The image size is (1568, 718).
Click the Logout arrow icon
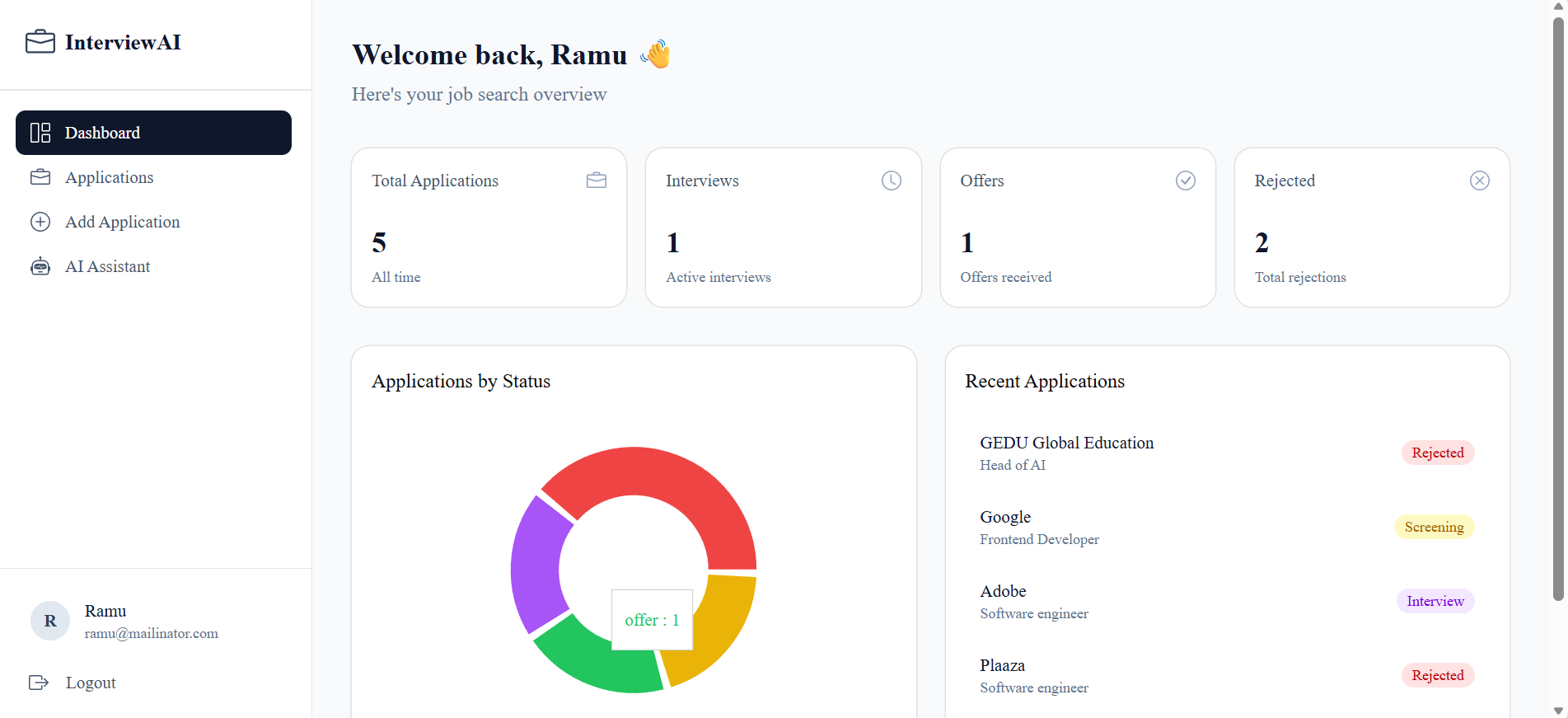(39, 683)
